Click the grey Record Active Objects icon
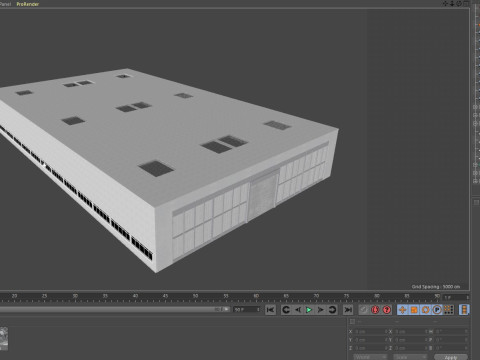 (364, 310)
